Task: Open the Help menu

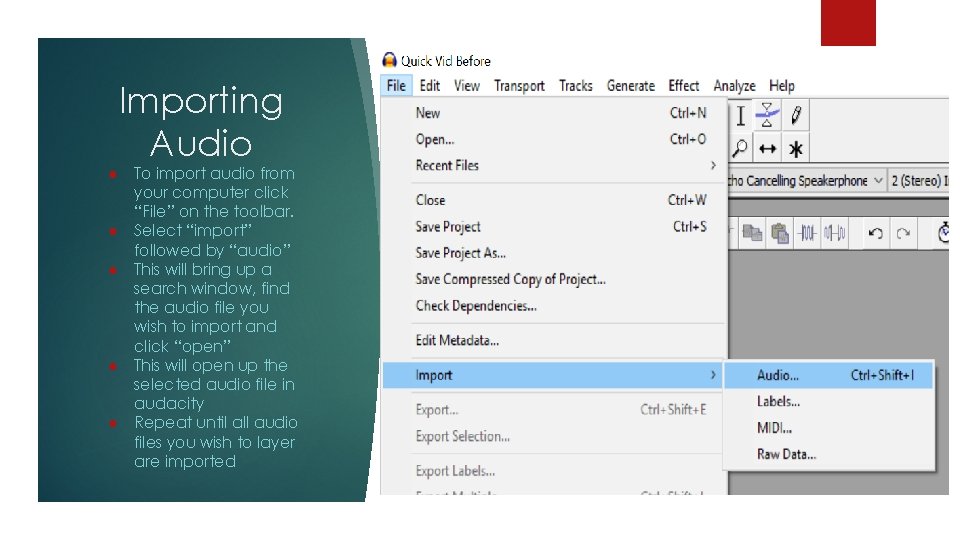Action: pyautogui.click(x=782, y=86)
